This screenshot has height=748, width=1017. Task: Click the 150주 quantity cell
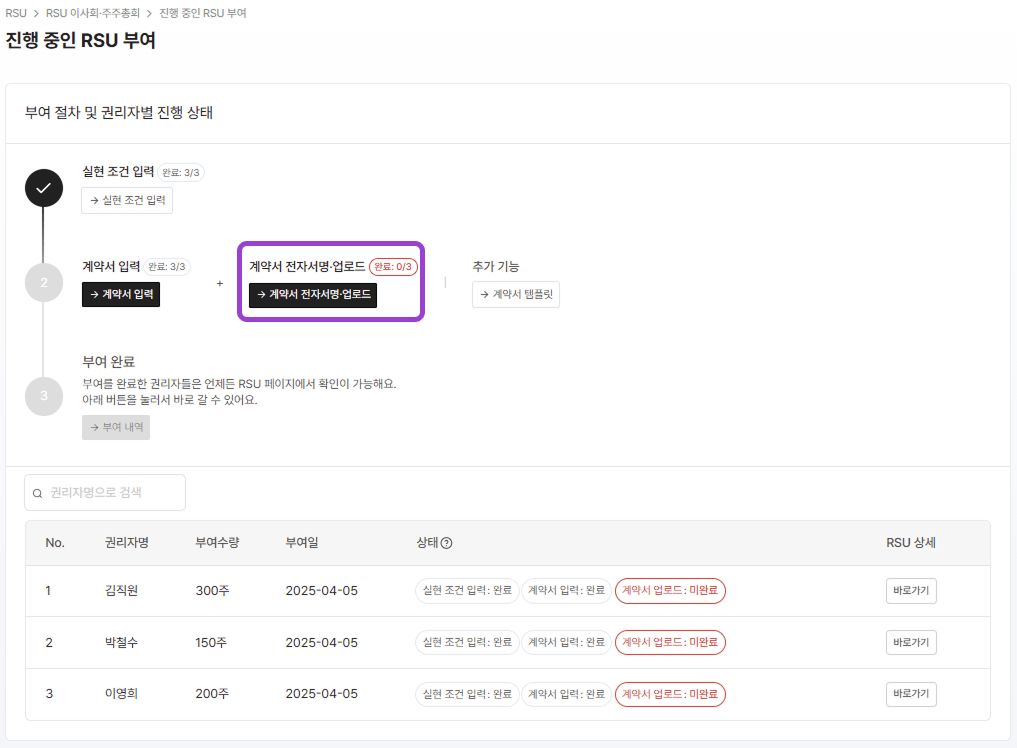coord(211,642)
